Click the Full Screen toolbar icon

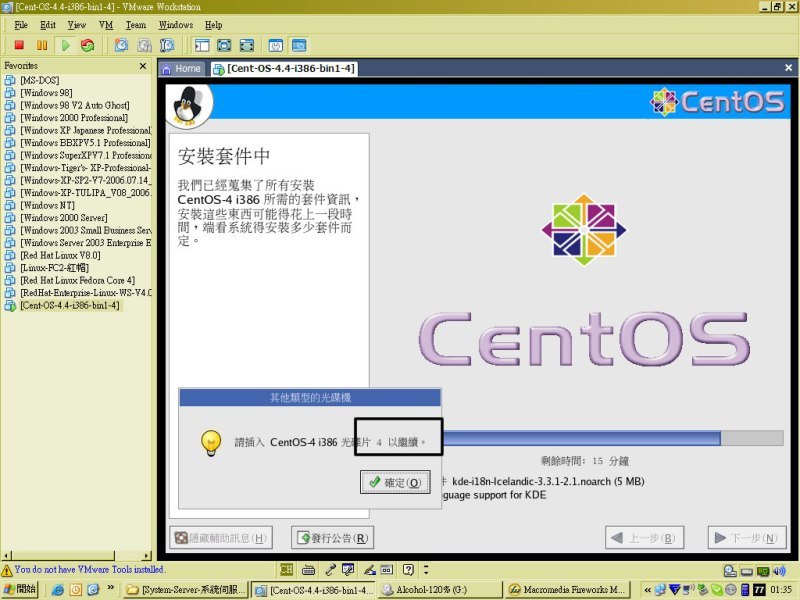click(224, 45)
